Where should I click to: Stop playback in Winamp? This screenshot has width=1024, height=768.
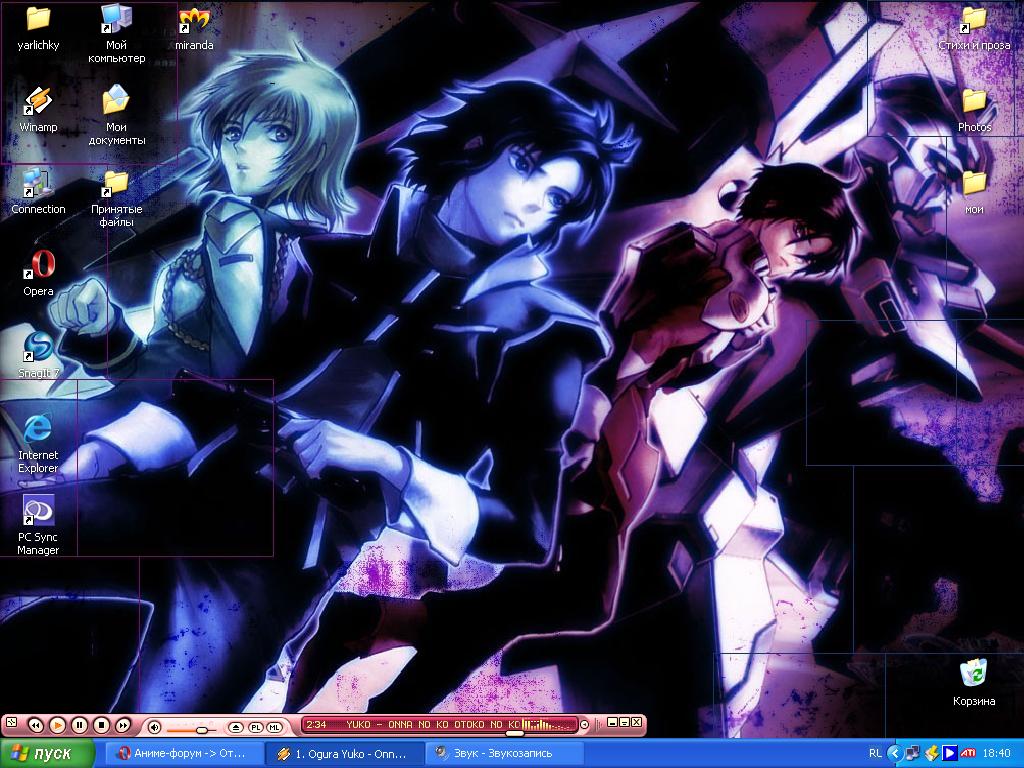[x=101, y=725]
